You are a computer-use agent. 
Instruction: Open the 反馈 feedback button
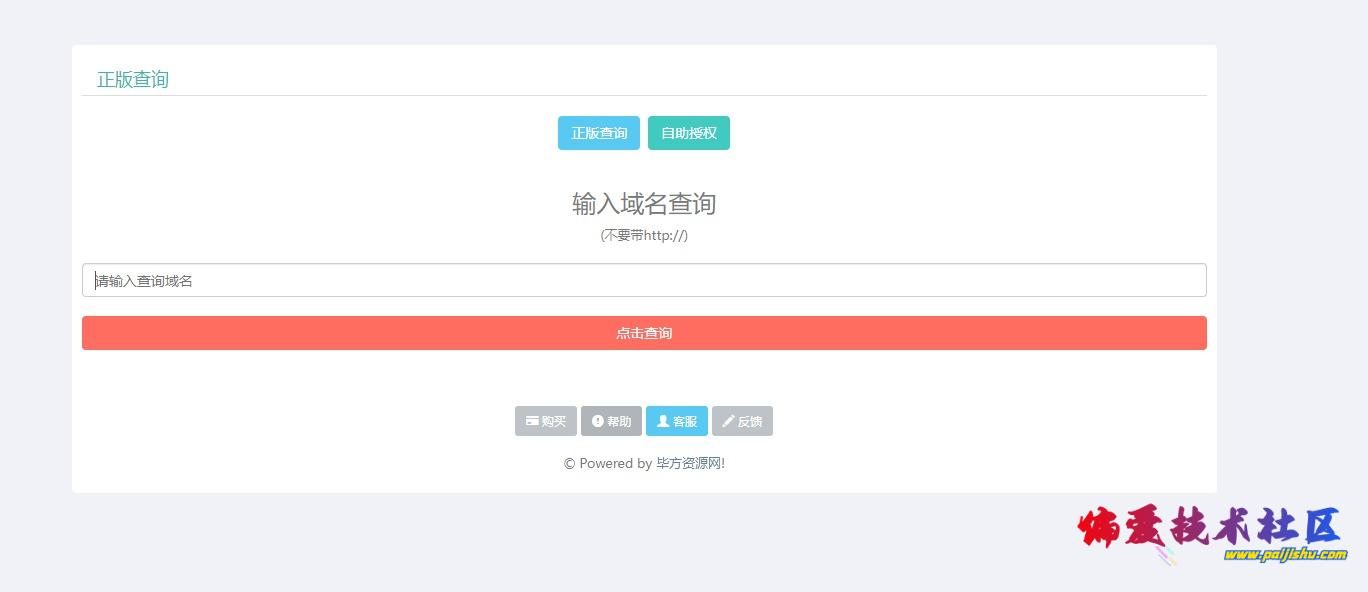(x=742, y=421)
